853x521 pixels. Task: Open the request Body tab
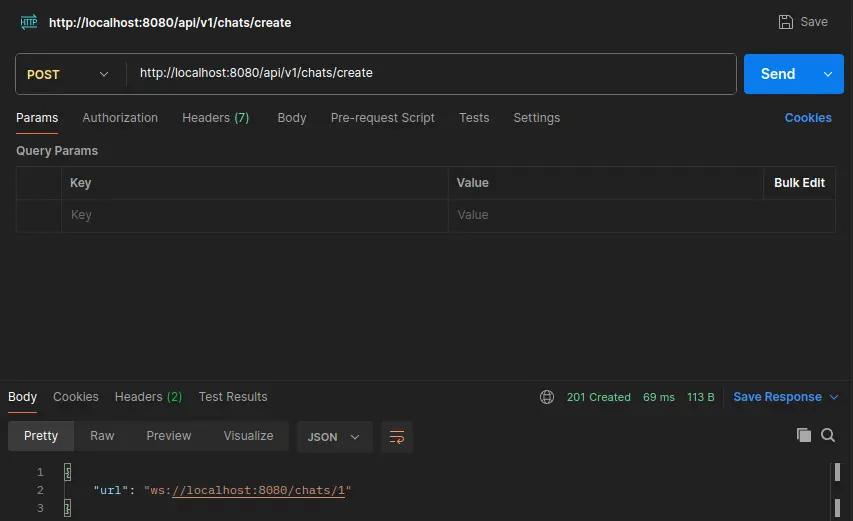tap(292, 118)
